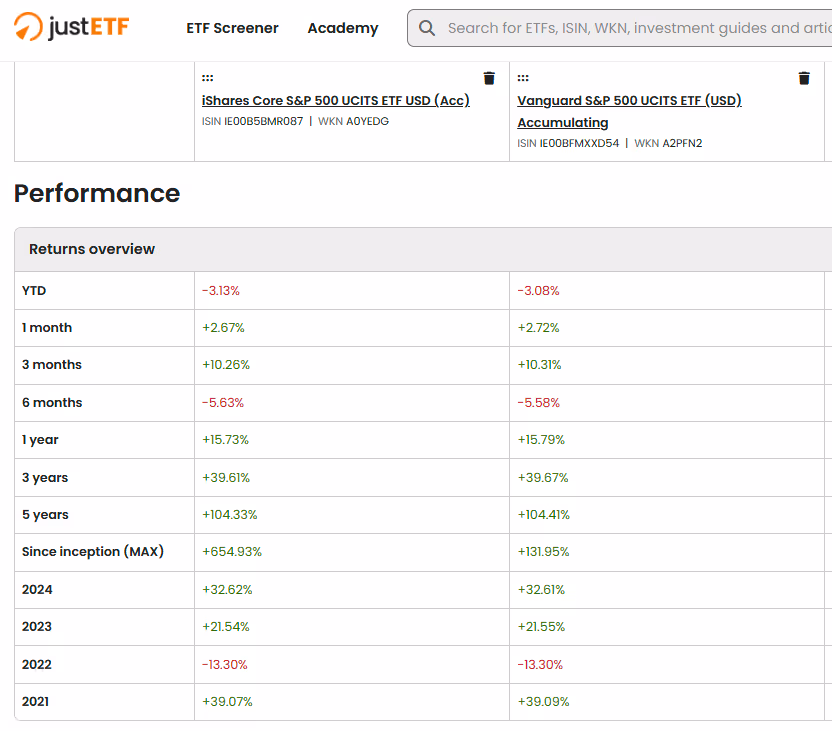Open iShares Core S&P 500 UCITS ETF link
The image size is (832, 731).
click(335, 100)
